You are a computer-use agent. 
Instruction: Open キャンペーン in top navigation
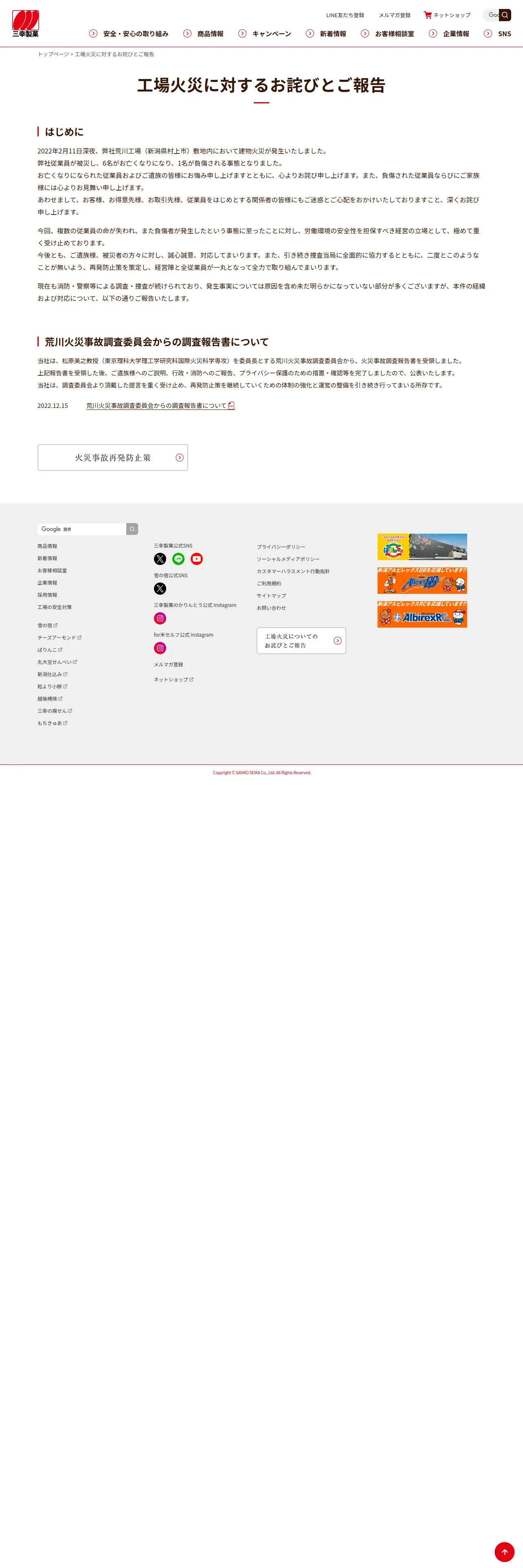tap(272, 34)
